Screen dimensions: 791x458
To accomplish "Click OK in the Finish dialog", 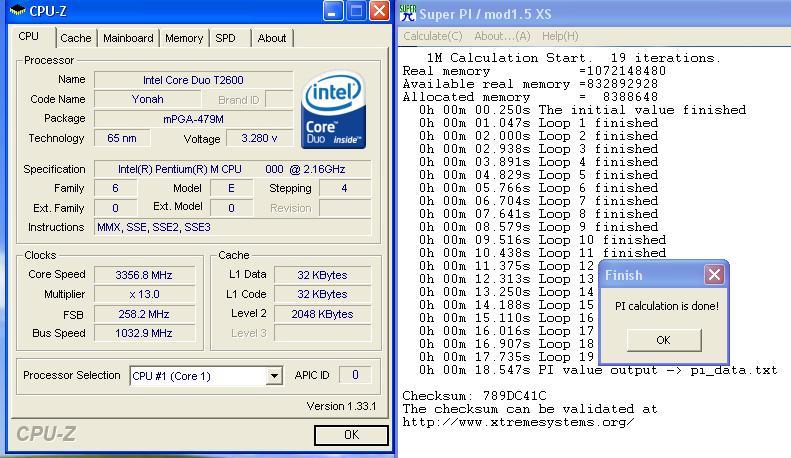I will tap(664, 340).
